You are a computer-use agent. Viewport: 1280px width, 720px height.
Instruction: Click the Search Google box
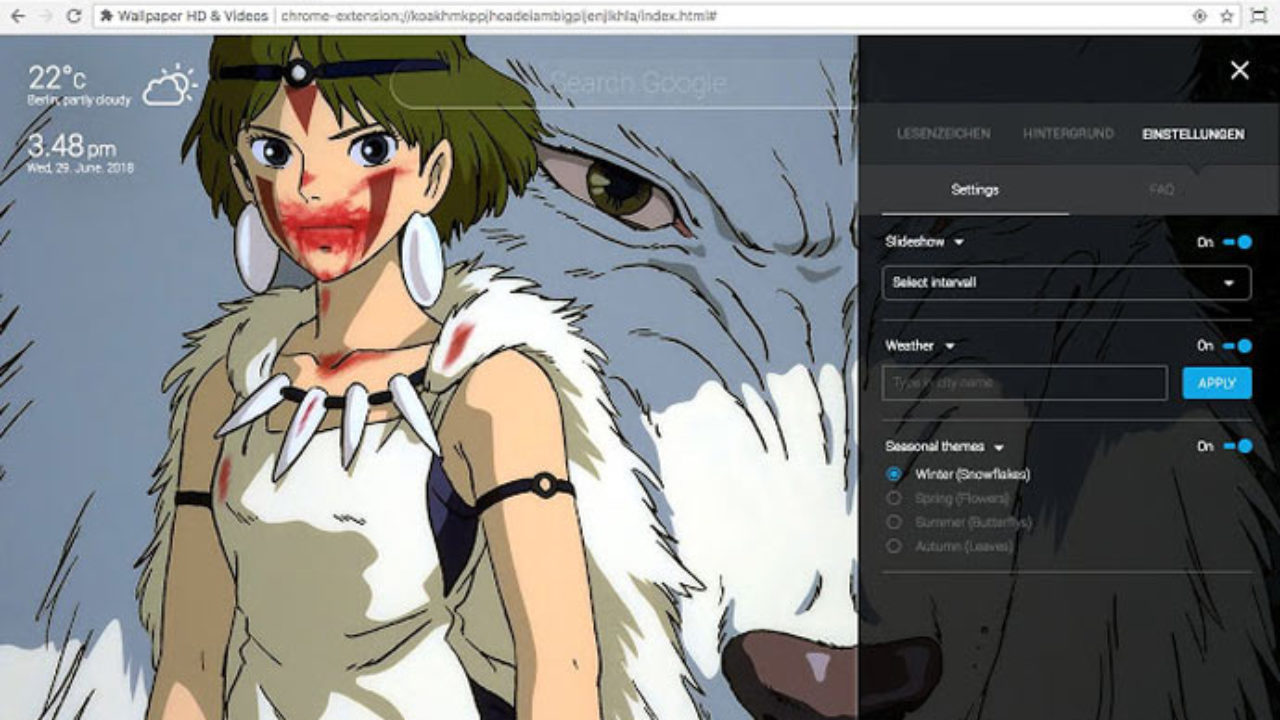[623, 83]
